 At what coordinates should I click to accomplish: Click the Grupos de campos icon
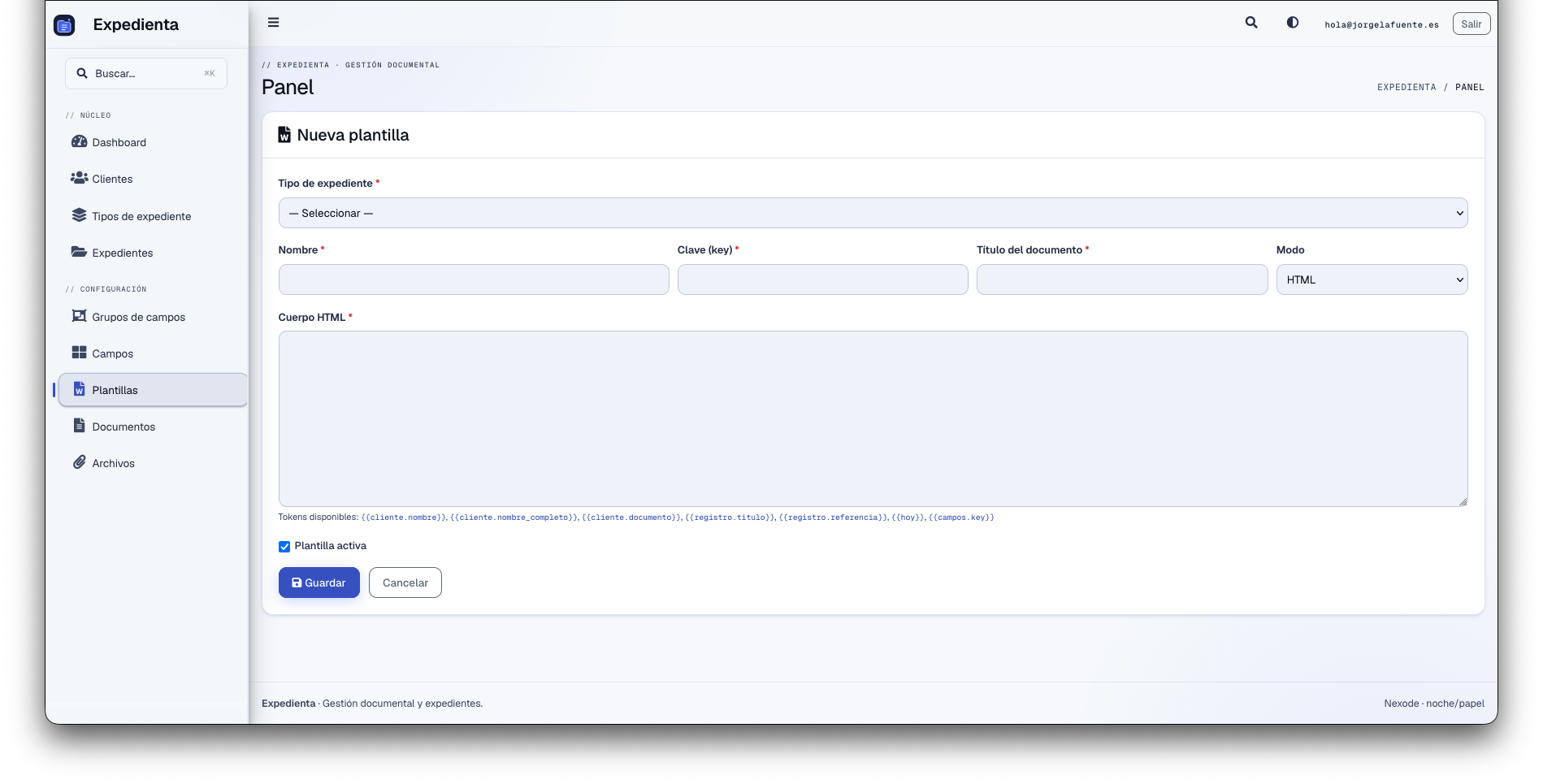pyautogui.click(x=79, y=316)
